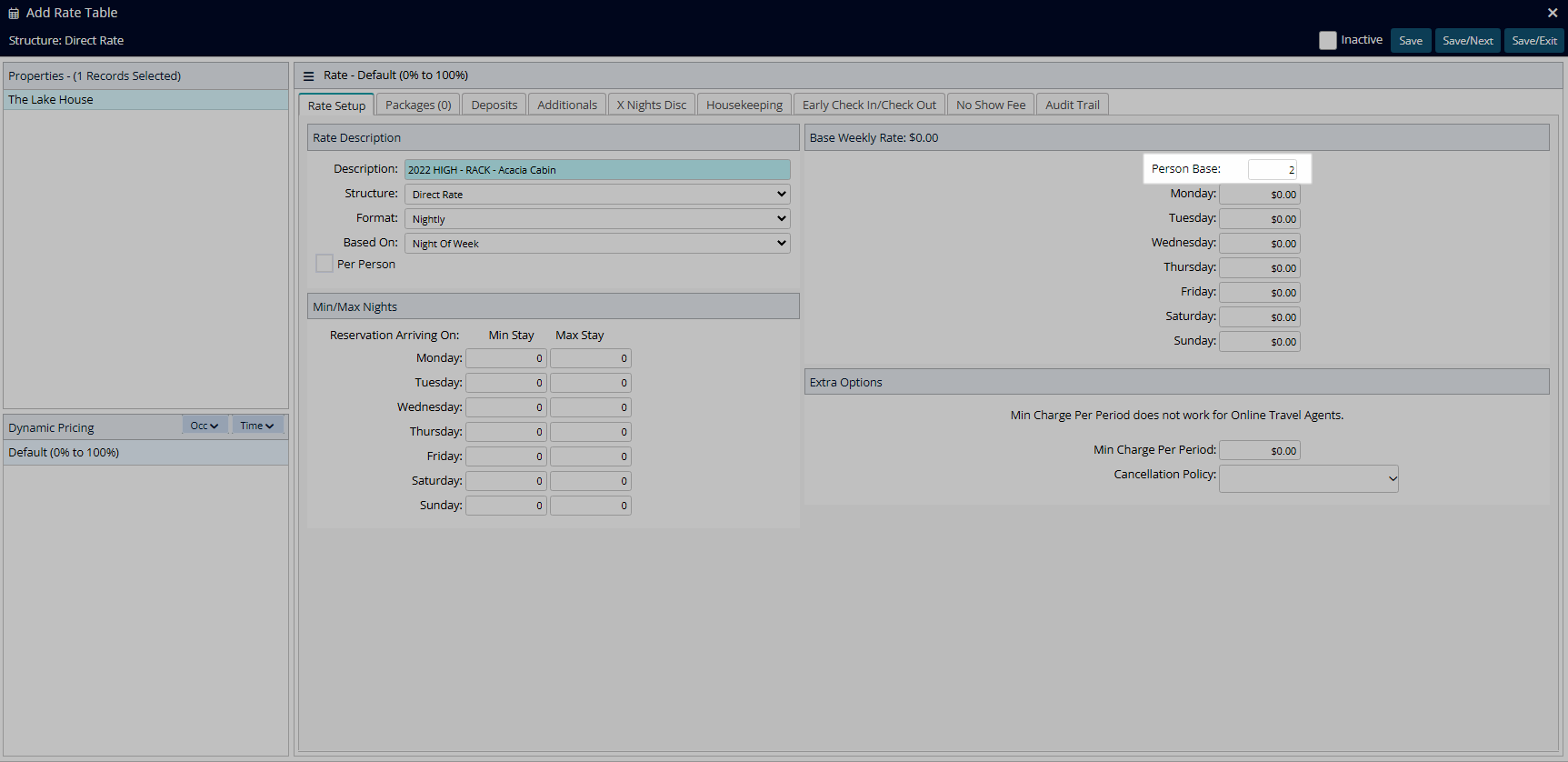
Task: Click the Wednesday Min Stay field
Action: 506,407
